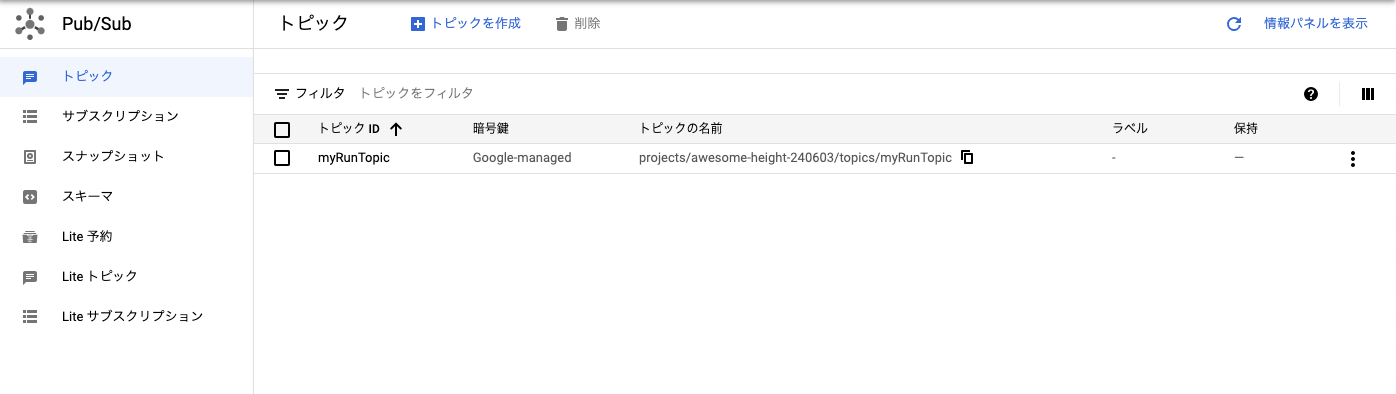This screenshot has height=394, width=1396.
Task: Click projects/awesome-height-240603/topics/myRunTopic text
Action: point(795,158)
